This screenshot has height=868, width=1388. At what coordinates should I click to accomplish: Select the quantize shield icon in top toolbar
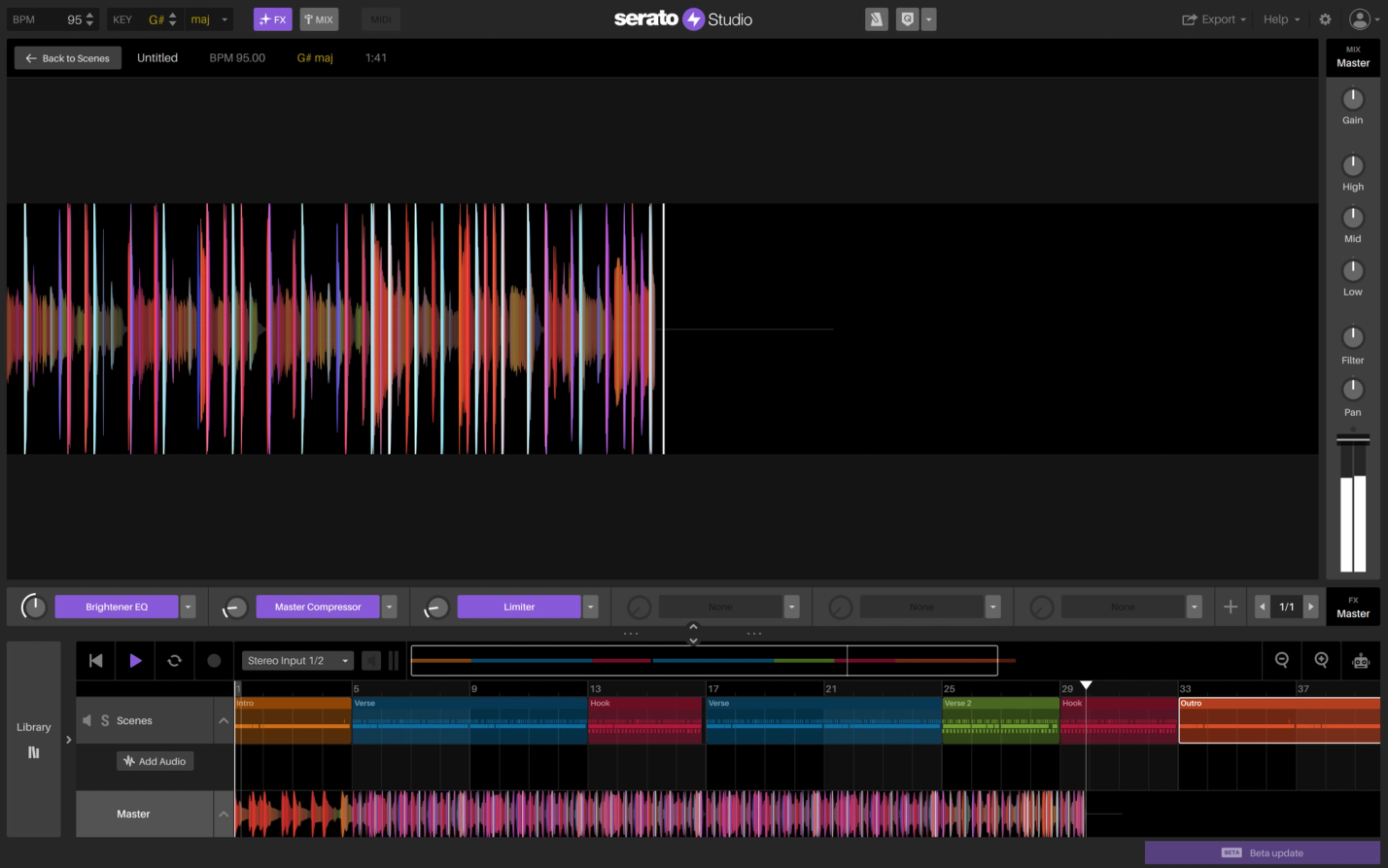[910, 19]
